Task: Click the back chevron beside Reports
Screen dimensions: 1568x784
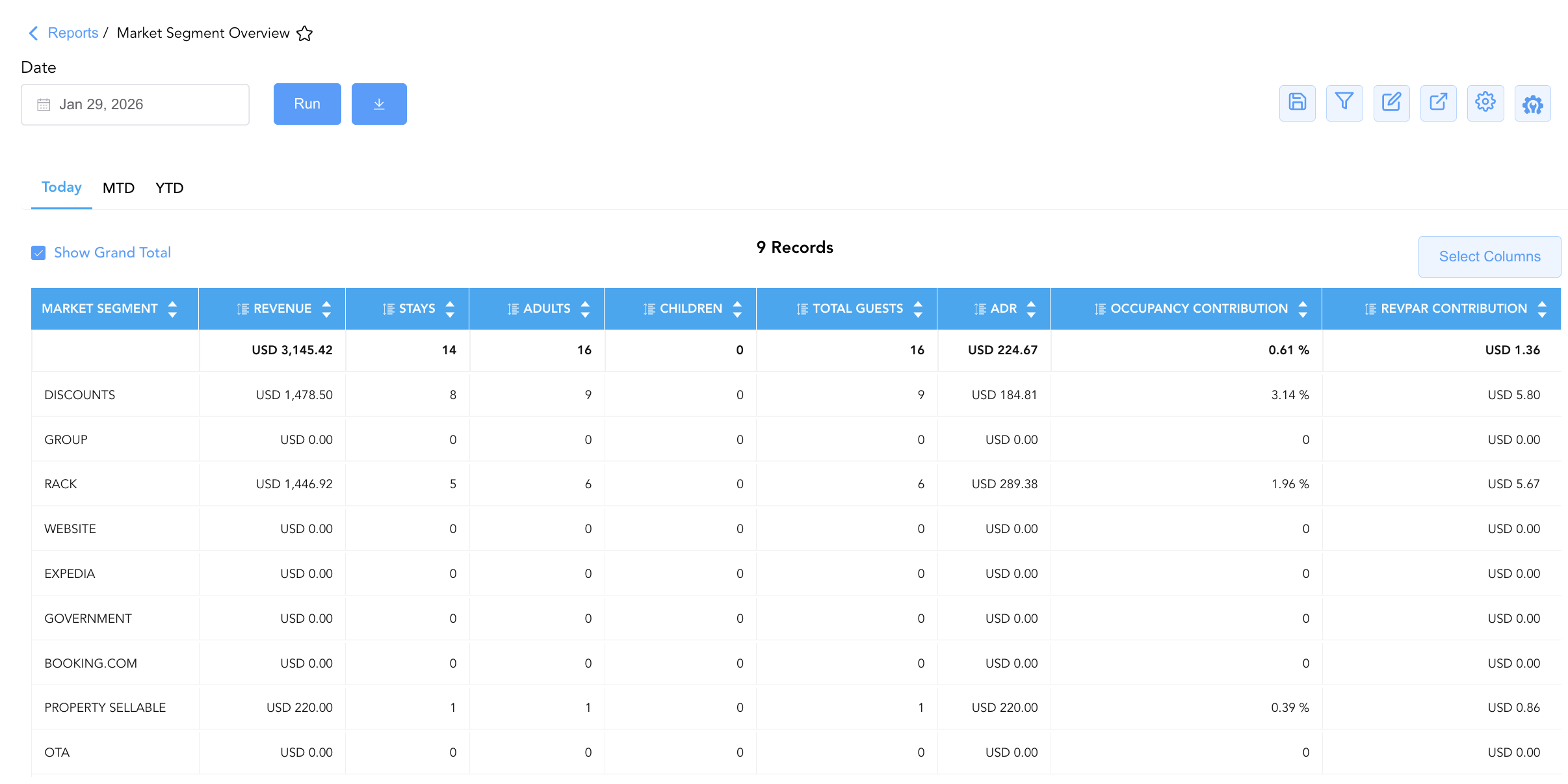Action: click(x=34, y=33)
